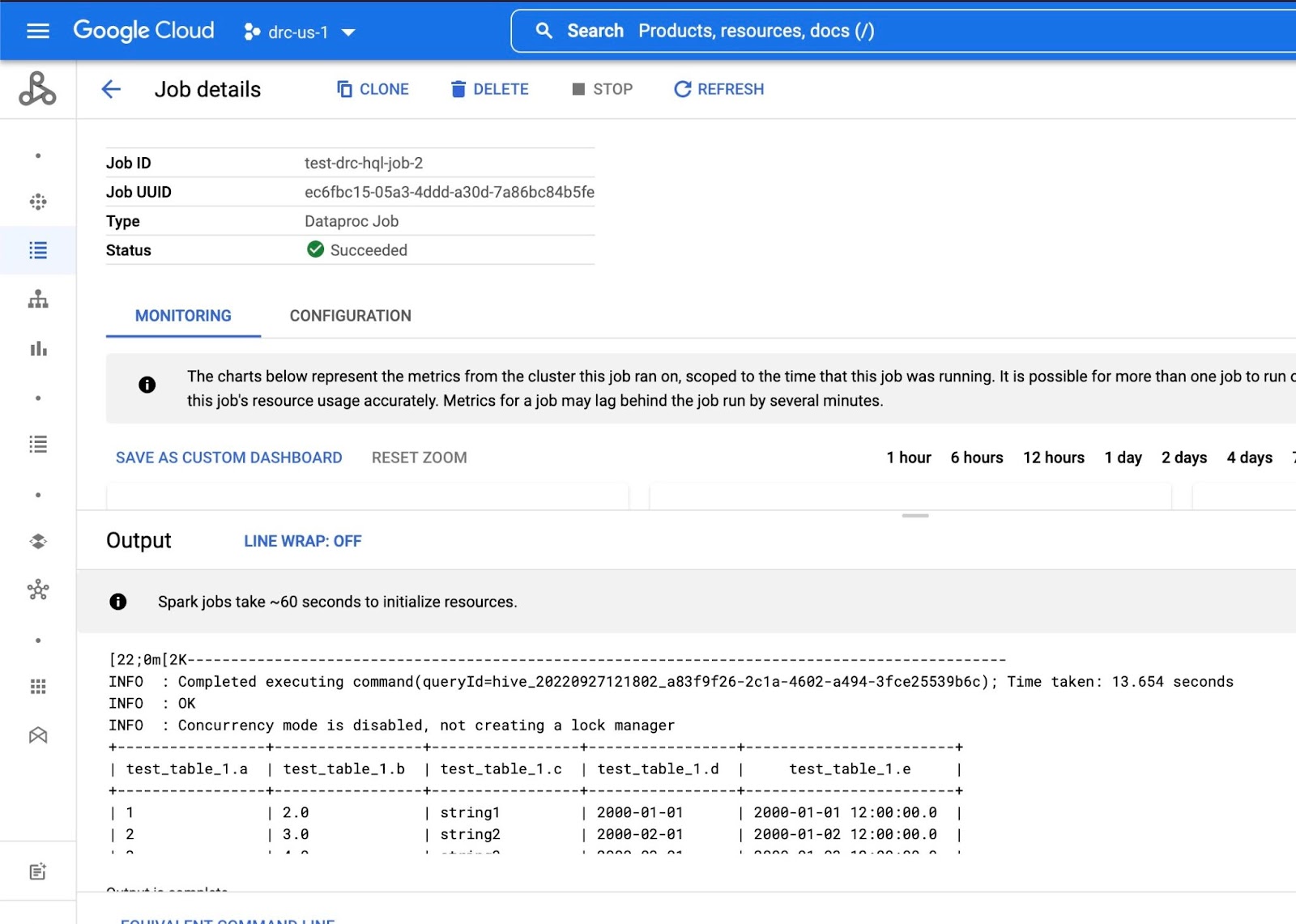Expand the drc-us-1 project selector dropdown
1296x924 pixels.
click(x=300, y=32)
